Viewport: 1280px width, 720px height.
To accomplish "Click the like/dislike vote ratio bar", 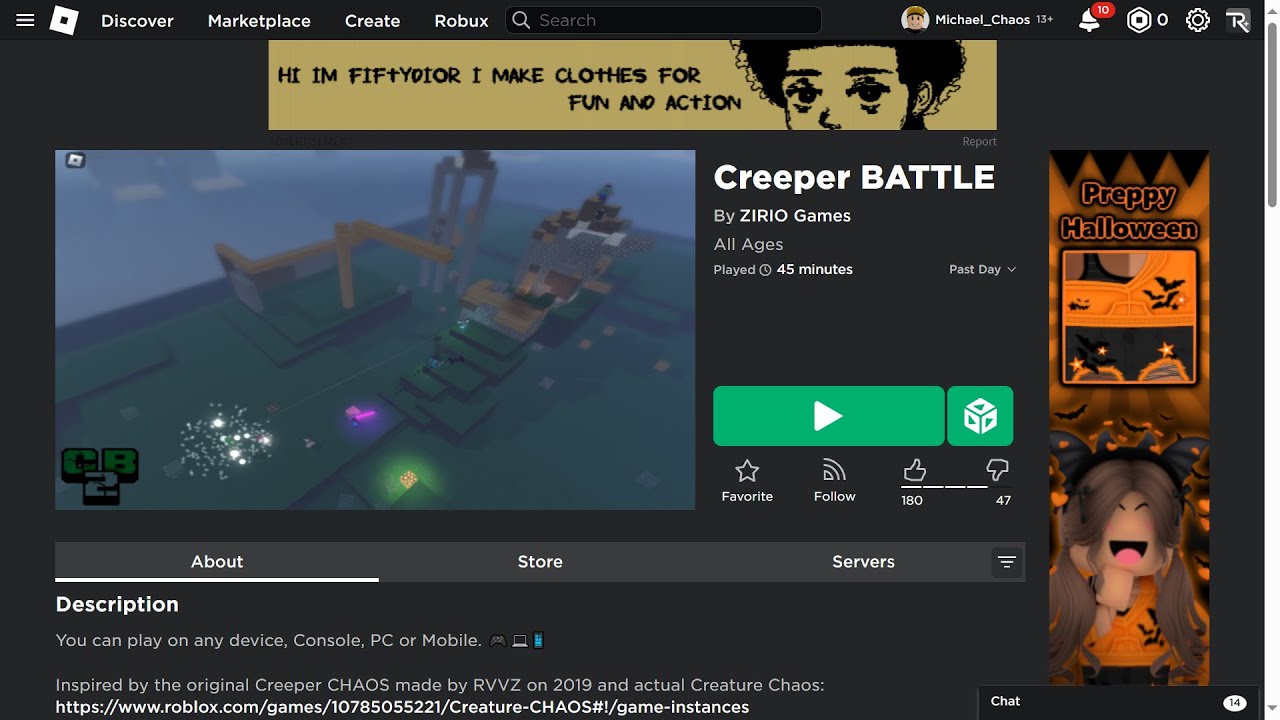I will pyautogui.click(x=956, y=487).
